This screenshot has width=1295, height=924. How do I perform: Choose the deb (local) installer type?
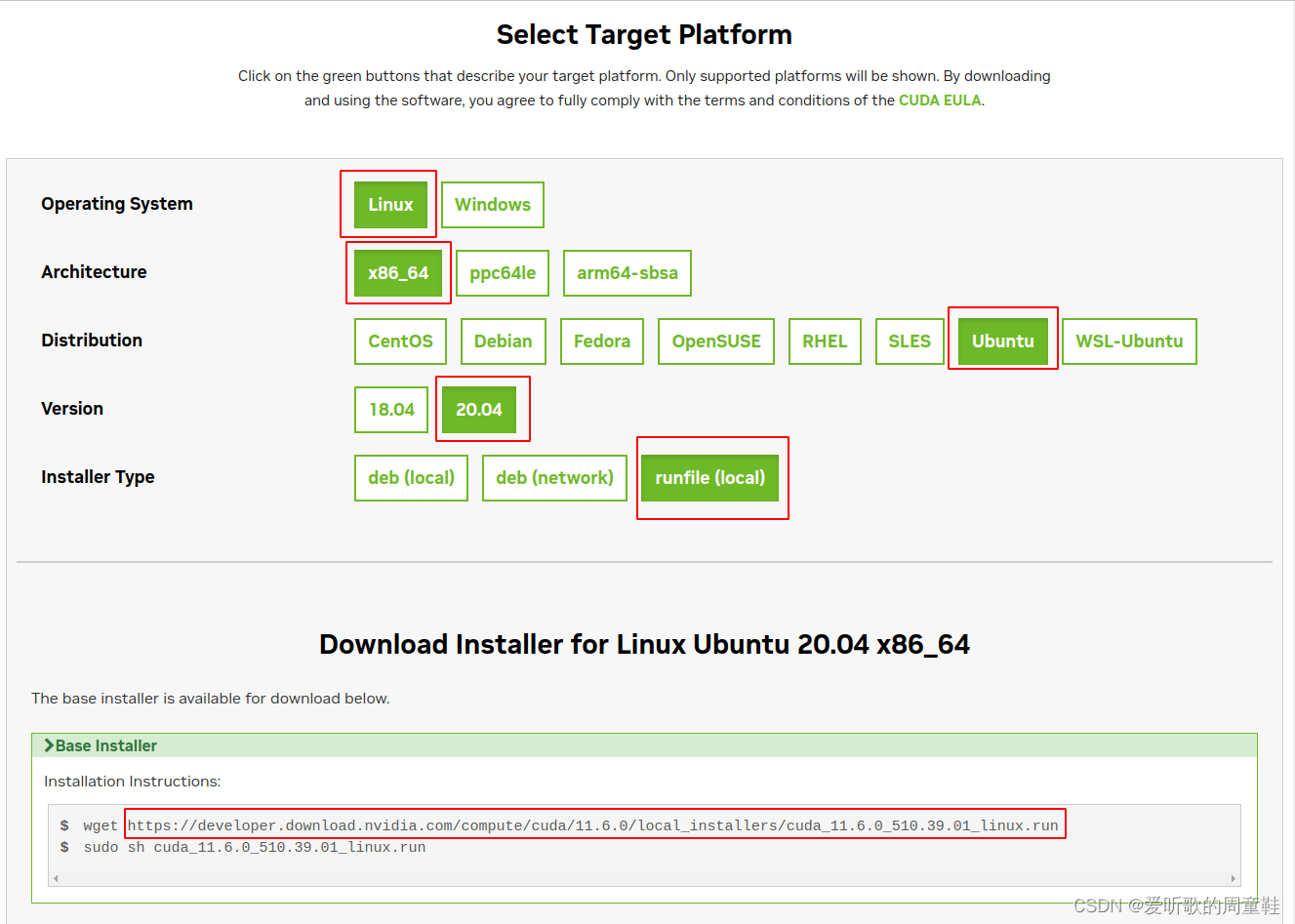[410, 478]
